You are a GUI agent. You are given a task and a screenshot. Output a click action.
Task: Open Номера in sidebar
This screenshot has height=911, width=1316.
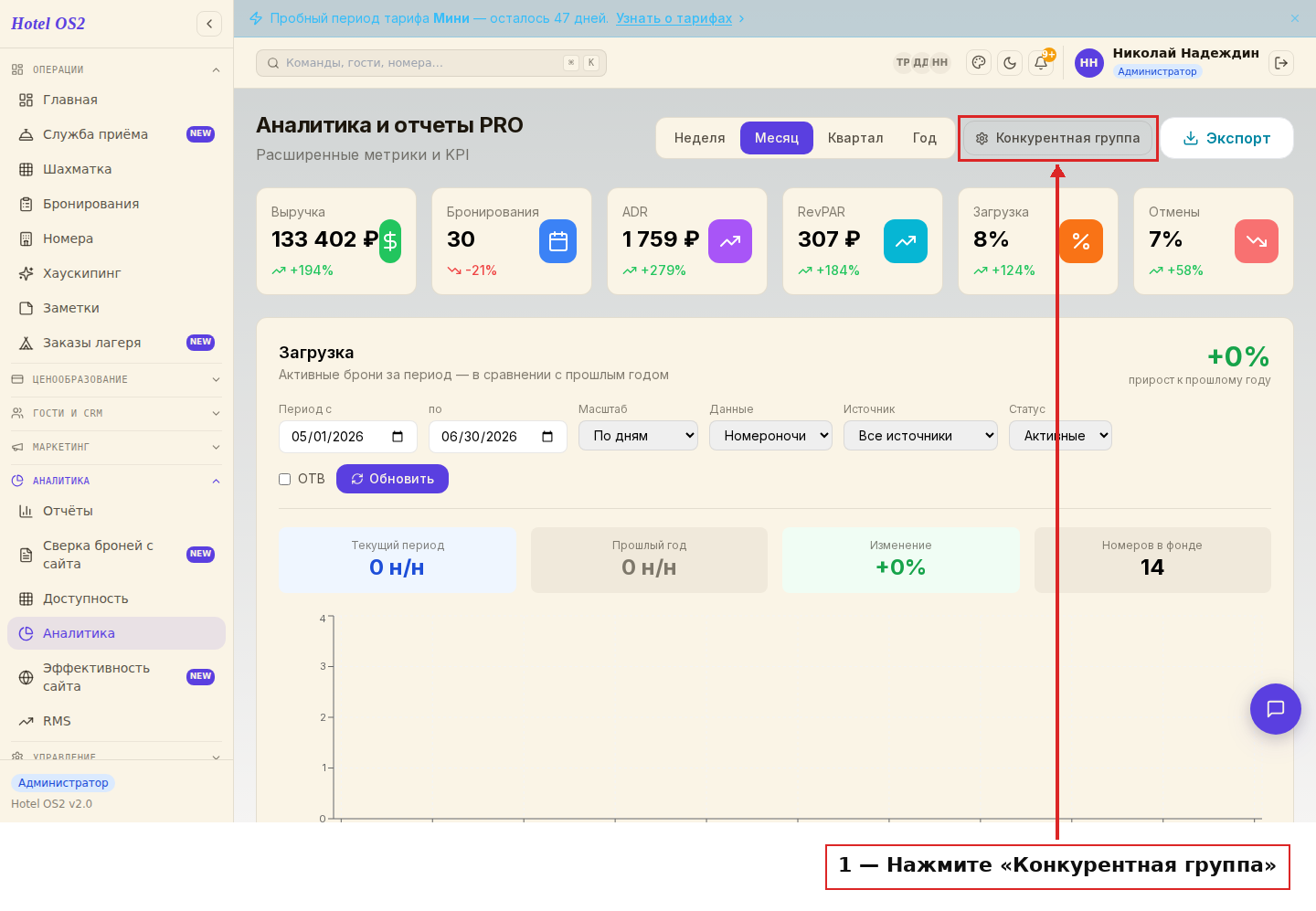click(116, 238)
